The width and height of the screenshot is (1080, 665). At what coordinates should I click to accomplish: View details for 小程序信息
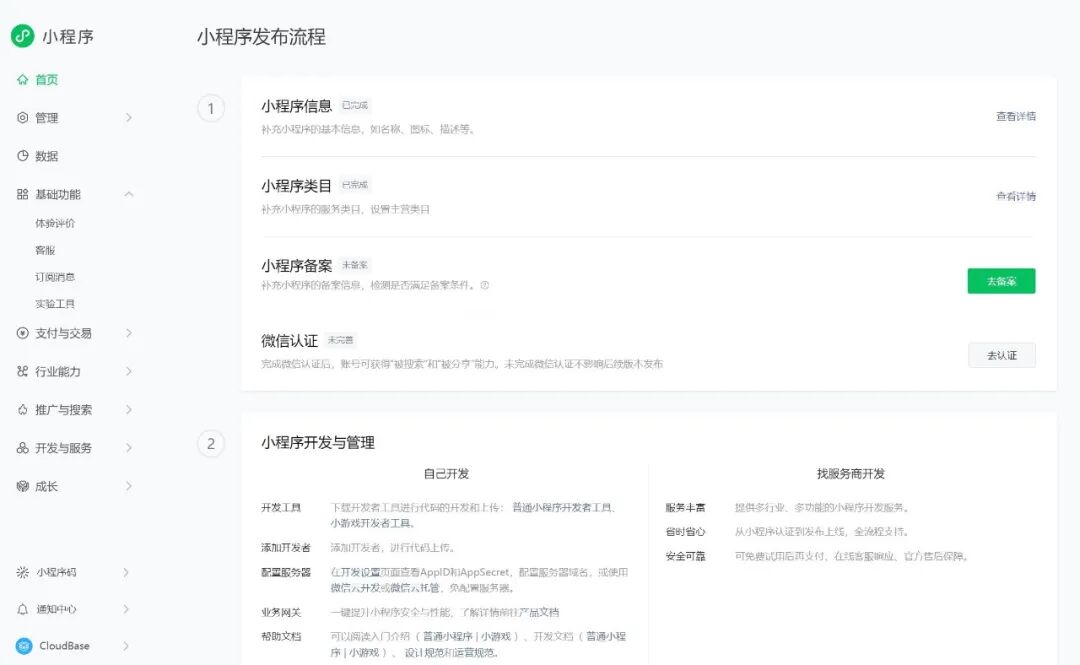pyautogui.click(x=1016, y=116)
